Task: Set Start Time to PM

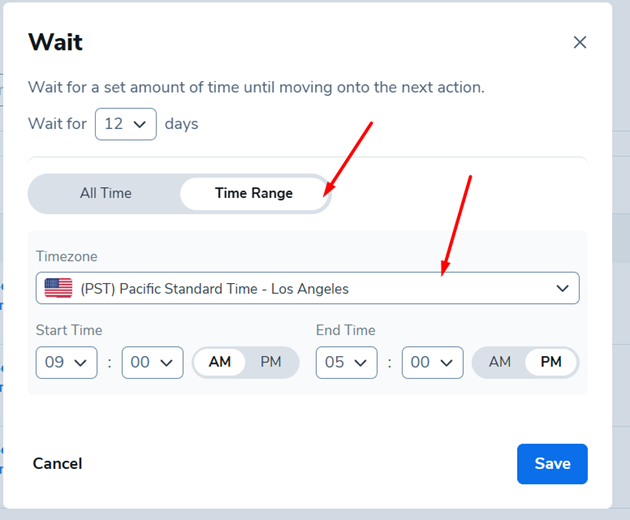Action: 271,362
